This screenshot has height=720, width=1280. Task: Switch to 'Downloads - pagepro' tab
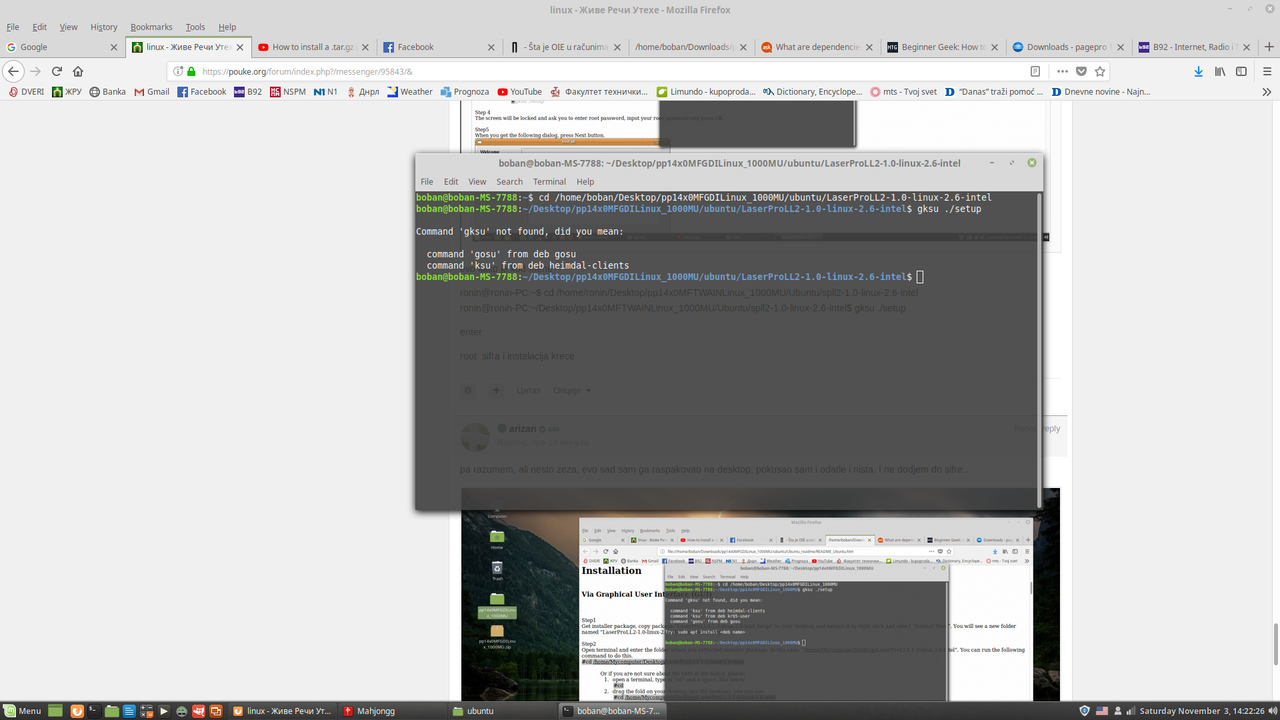1068,47
